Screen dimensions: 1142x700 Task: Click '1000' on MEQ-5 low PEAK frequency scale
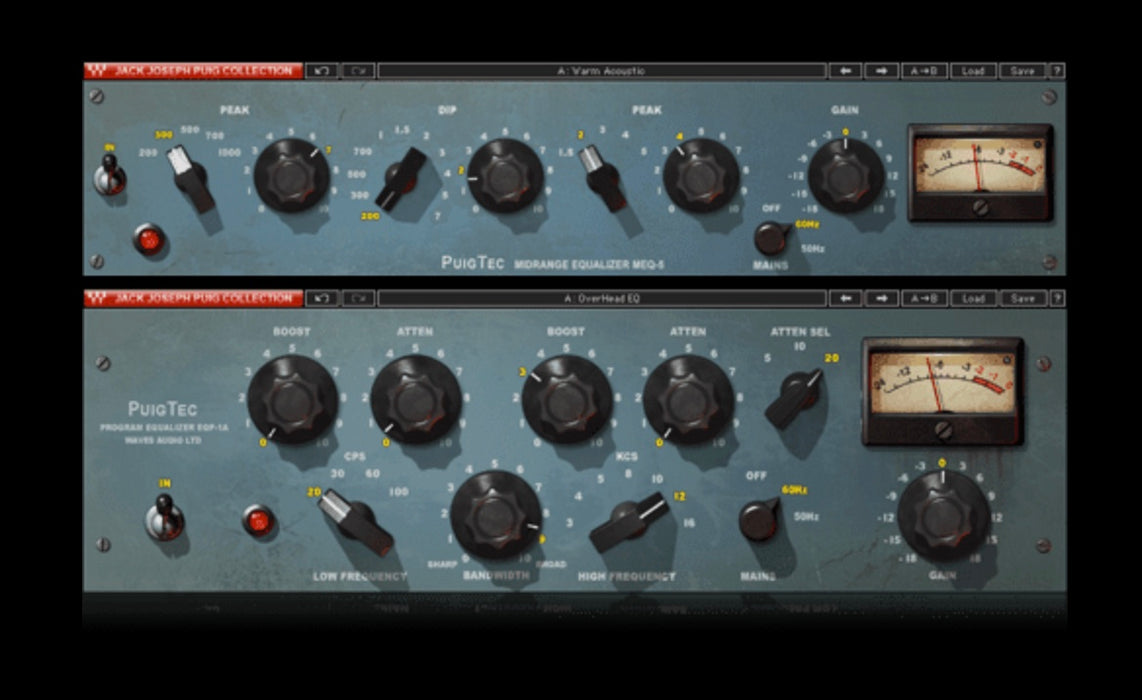coord(229,152)
